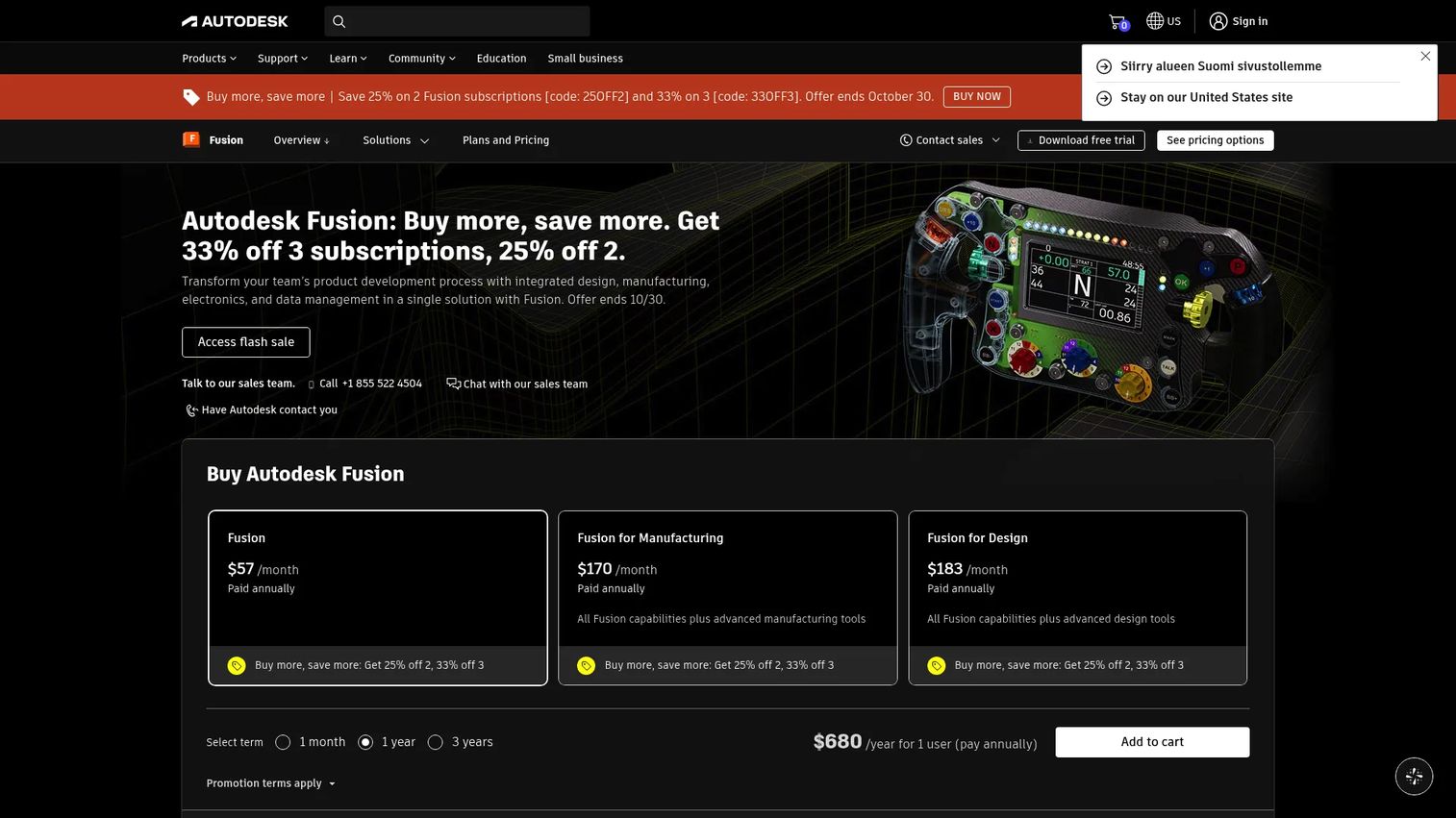Select the 1 year term

365,742
